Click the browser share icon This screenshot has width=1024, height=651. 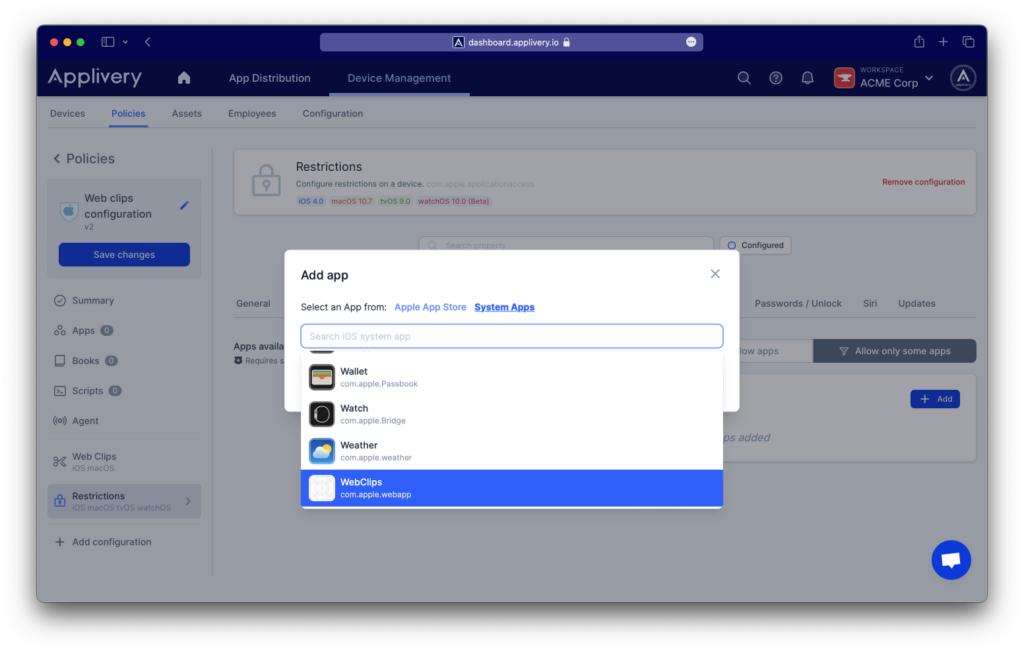pyautogui.click(x=919, y=42)
